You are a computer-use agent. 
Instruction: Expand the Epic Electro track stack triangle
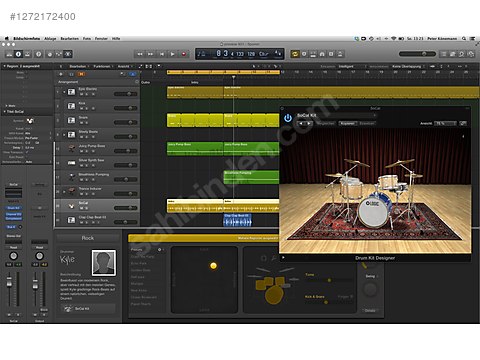tap(64, 91)
